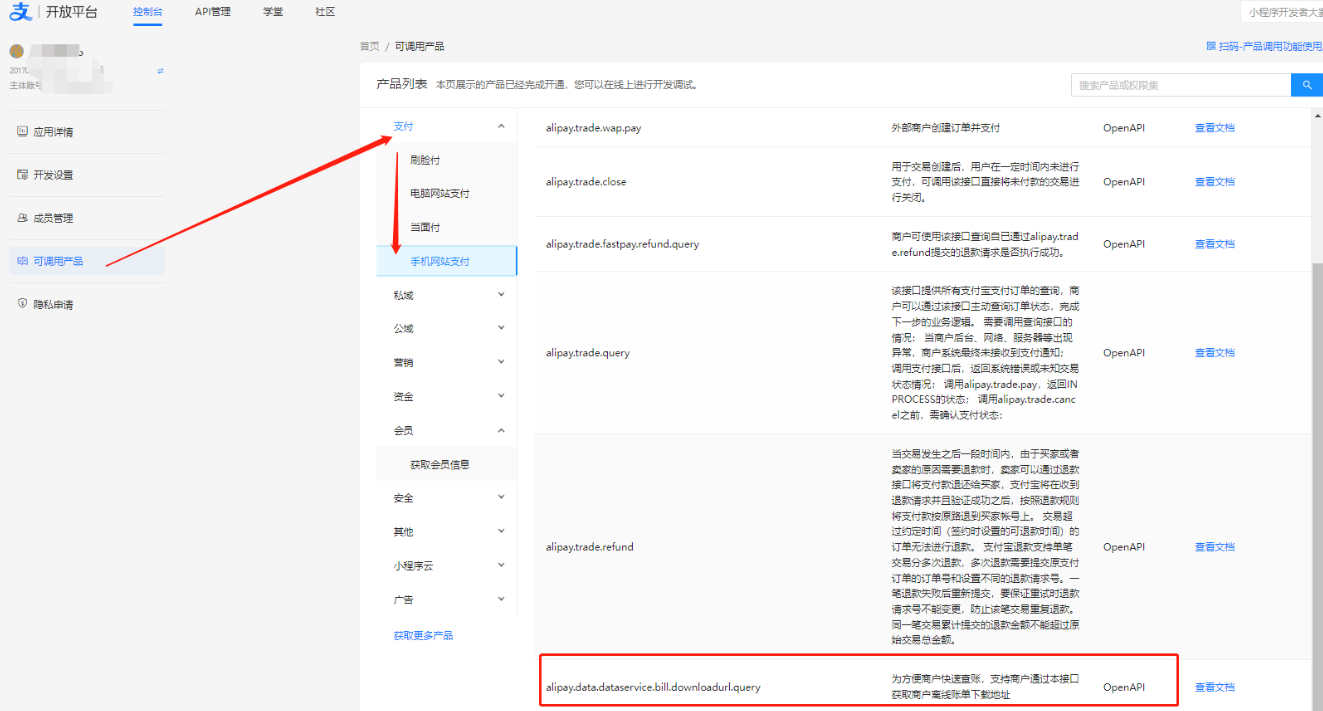The height and width of the screenshot is (711, 1323).
Task: Open the 学堂 tab
Action: (x=272, y=12)
